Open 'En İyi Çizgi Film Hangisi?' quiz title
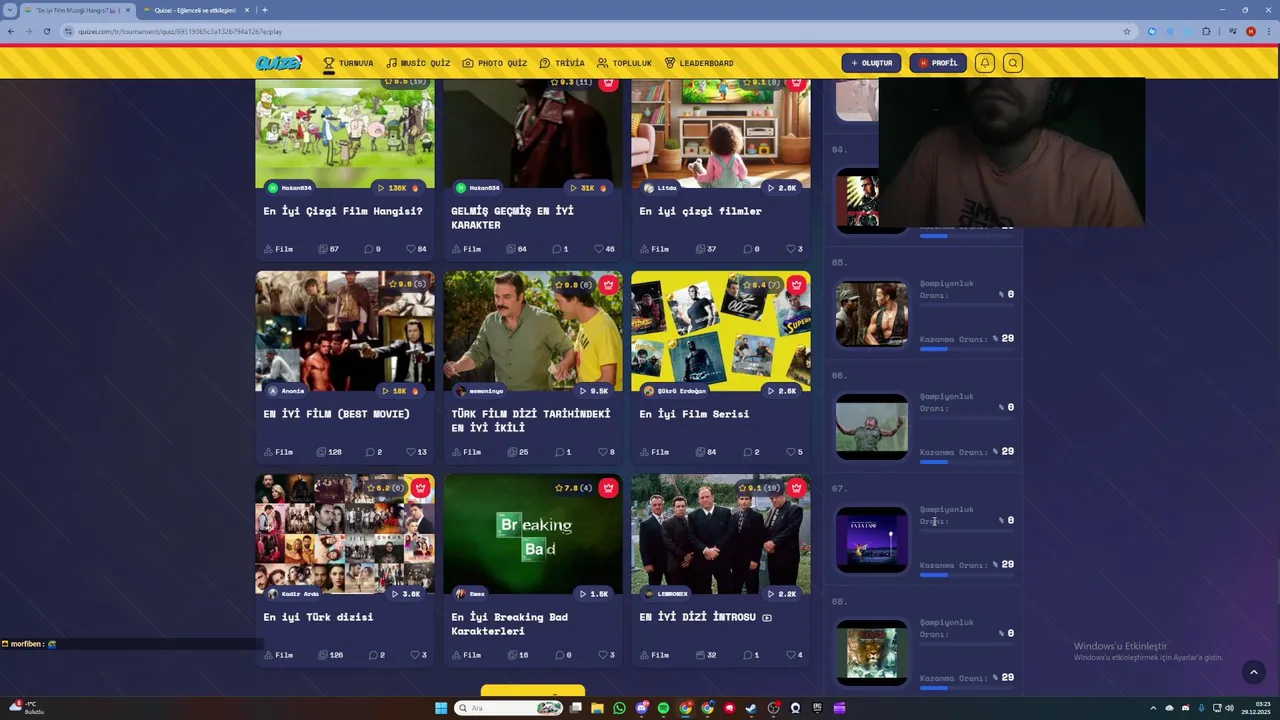Screen dimensions: 1280x720 point(343,211)
